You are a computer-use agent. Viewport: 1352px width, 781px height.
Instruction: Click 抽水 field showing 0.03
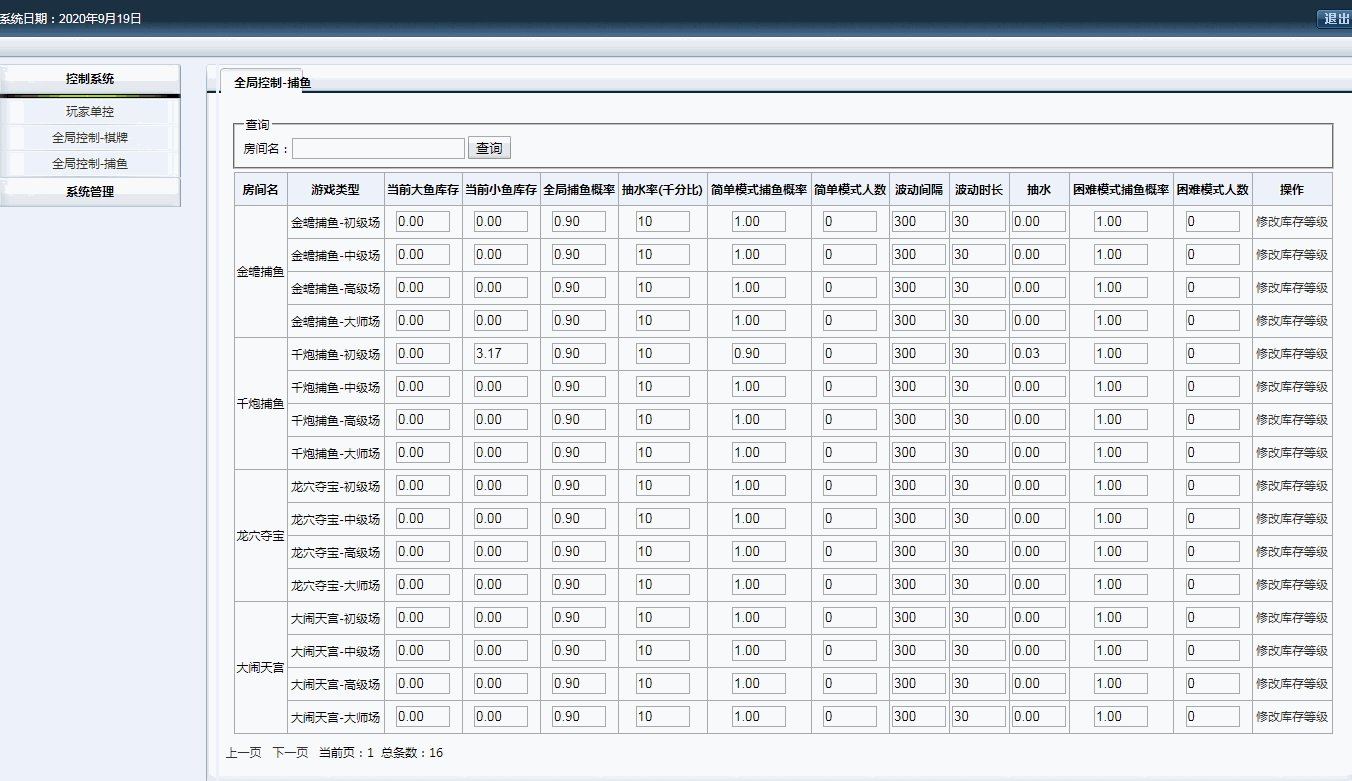pyautogui.click(x=1037, y=354)
